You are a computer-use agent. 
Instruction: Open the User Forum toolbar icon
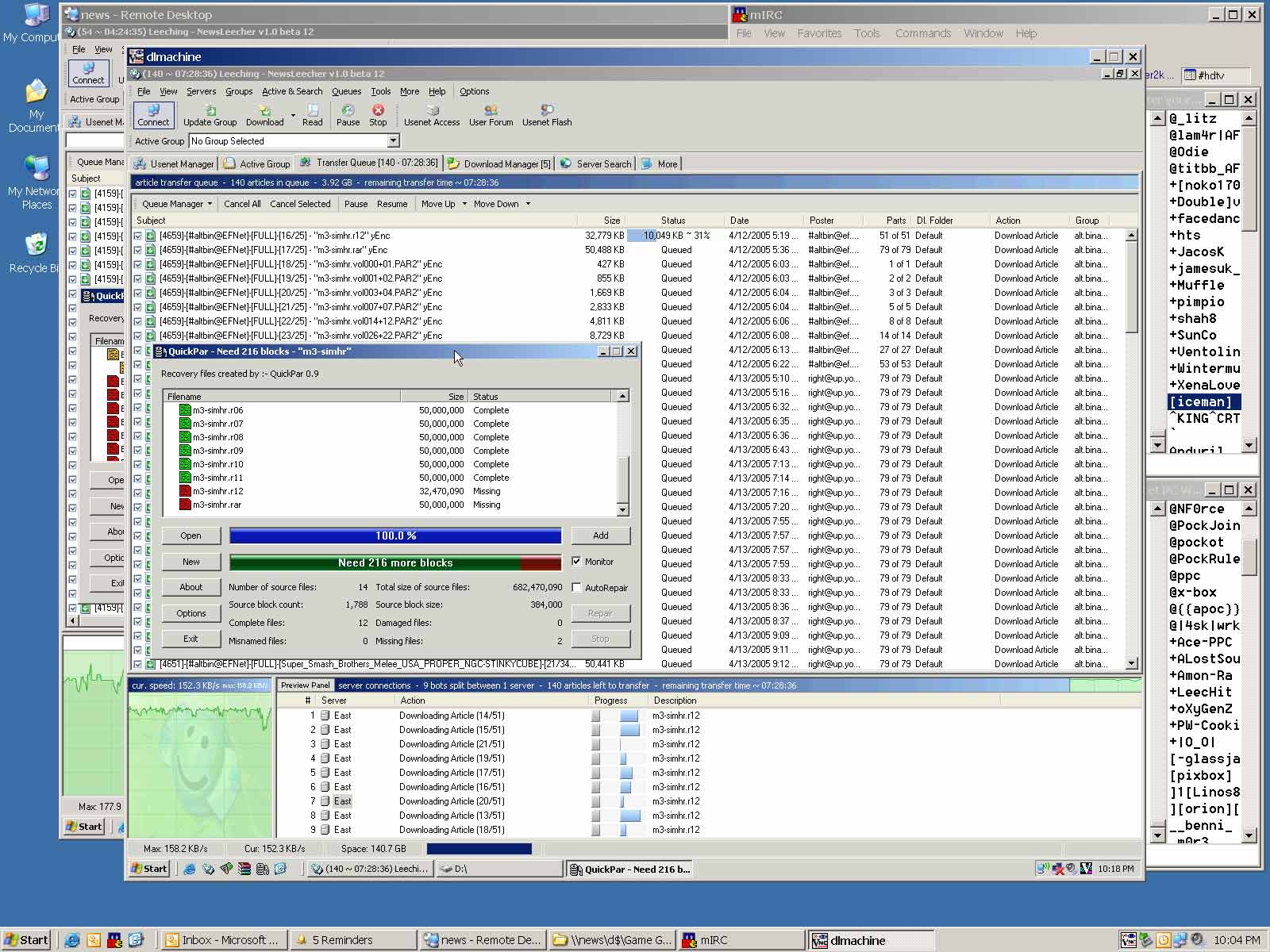click(491, 115)
